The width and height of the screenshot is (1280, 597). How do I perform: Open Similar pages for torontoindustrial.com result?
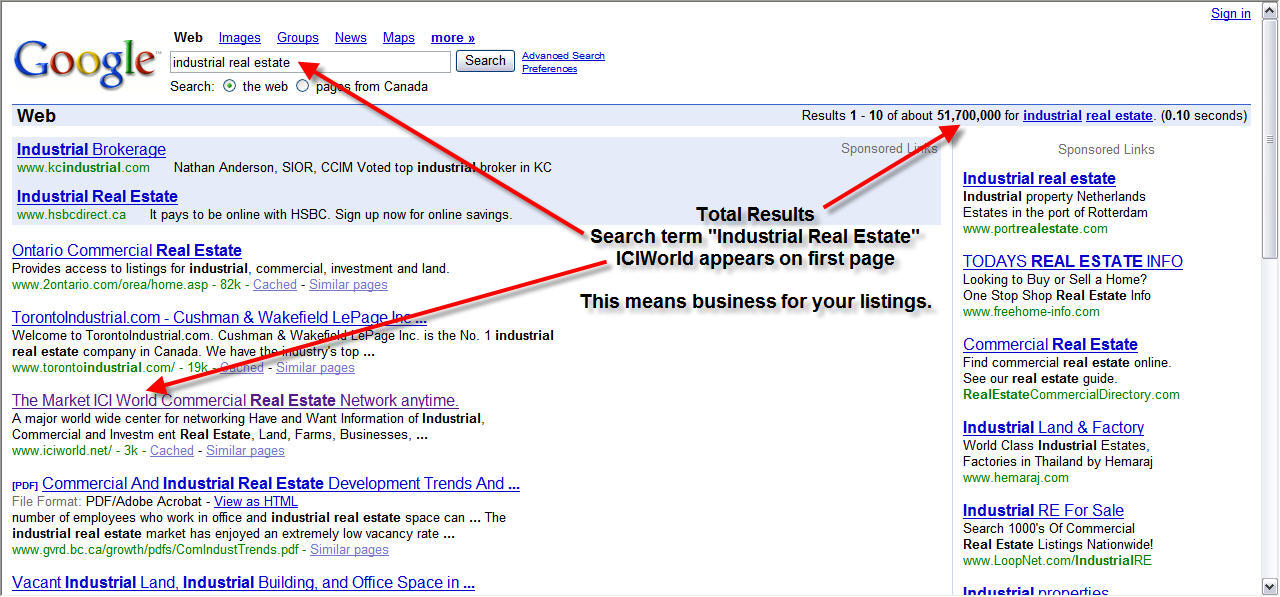(x=315, y=368)
